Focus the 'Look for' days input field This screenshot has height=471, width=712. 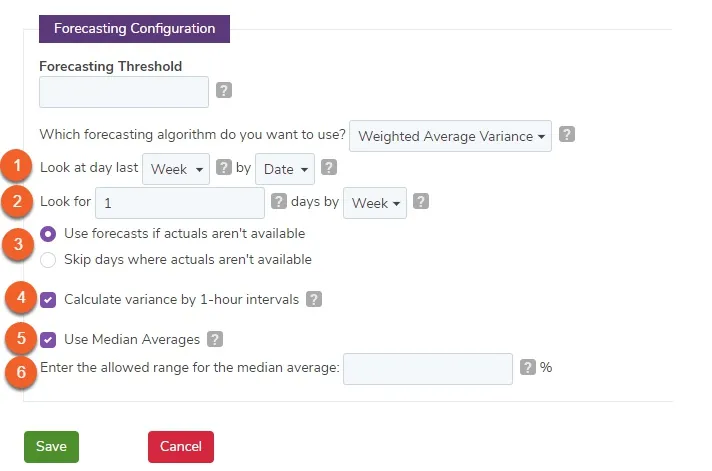[180, 203]
